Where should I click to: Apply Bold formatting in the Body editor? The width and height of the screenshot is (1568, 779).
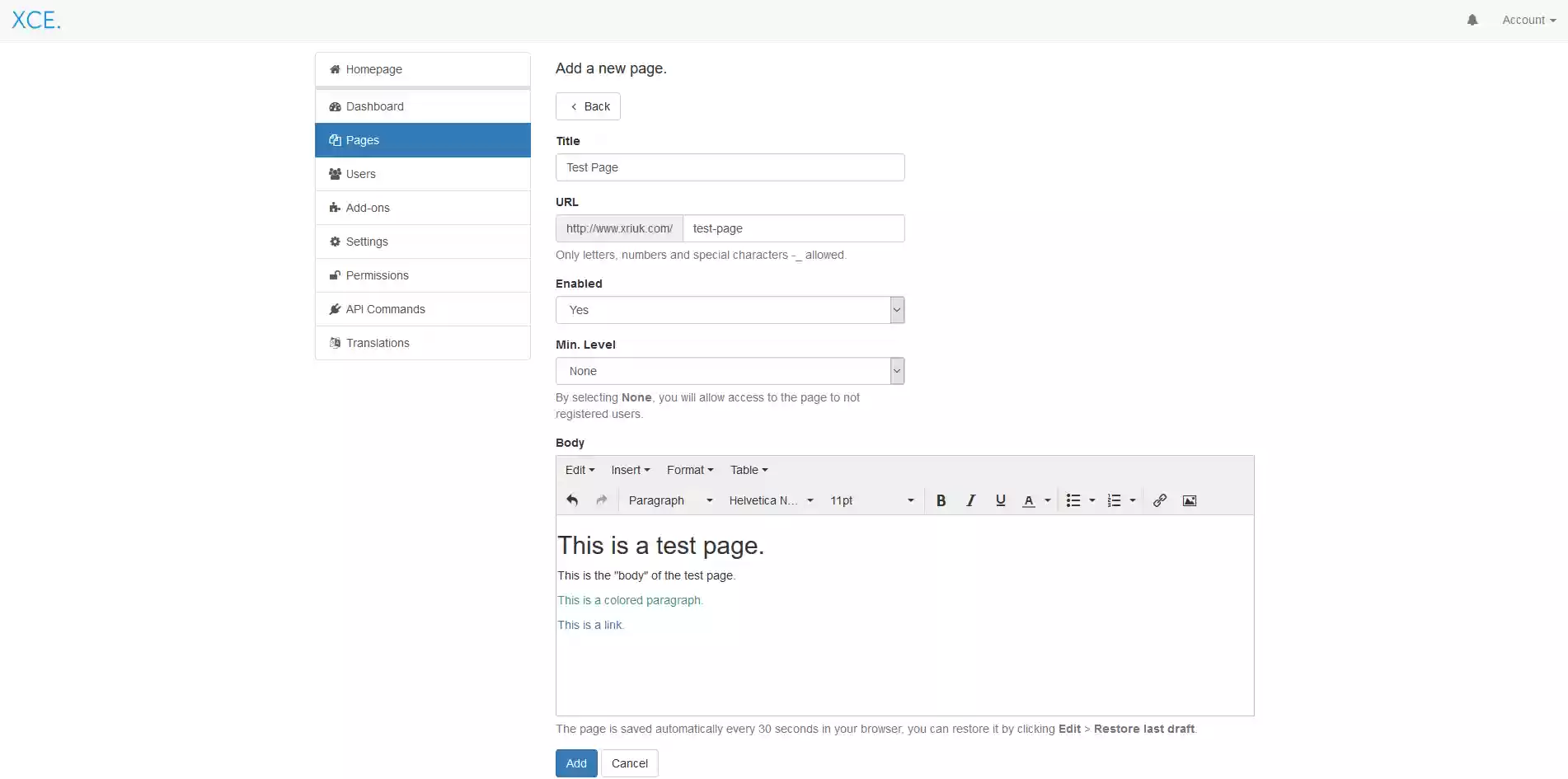point(941,500)
